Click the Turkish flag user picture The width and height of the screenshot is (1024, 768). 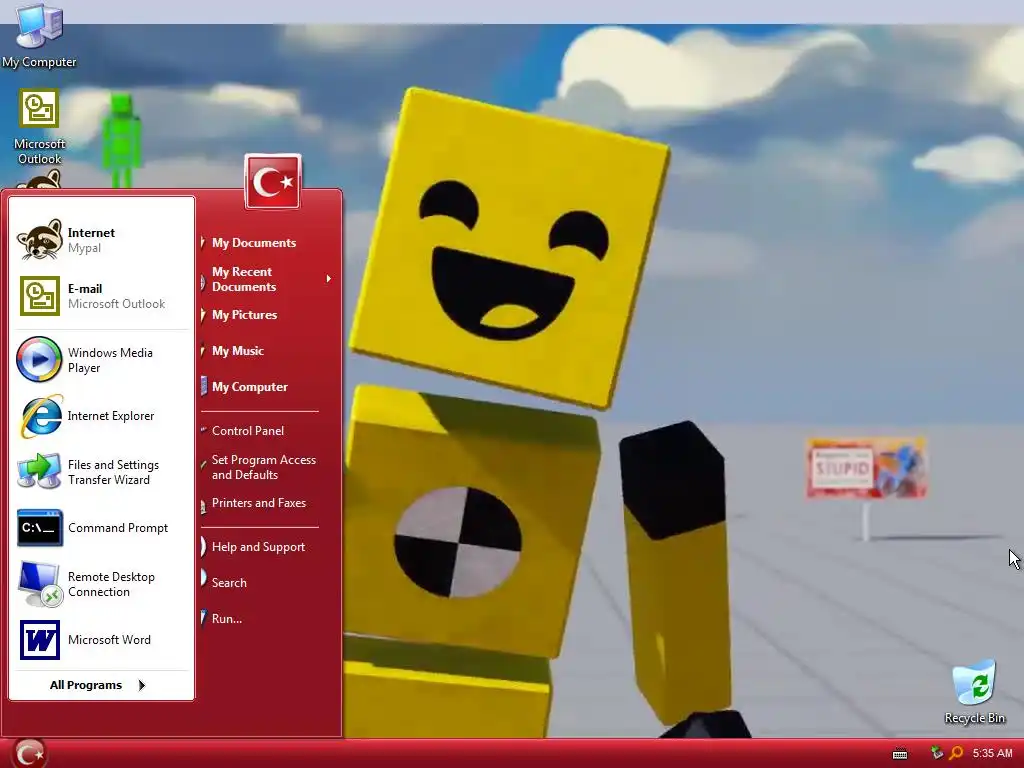click(273, 182)
